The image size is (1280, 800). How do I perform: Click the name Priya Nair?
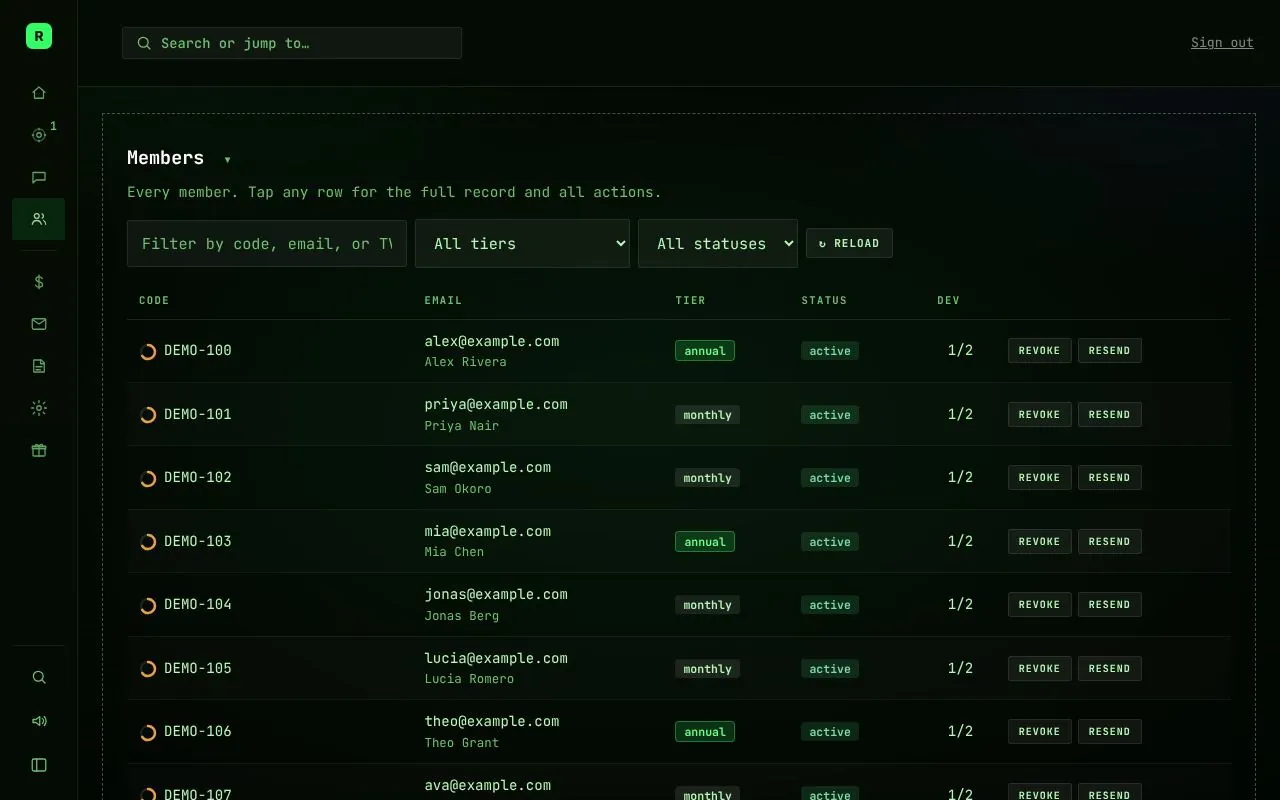coord(461,425)
